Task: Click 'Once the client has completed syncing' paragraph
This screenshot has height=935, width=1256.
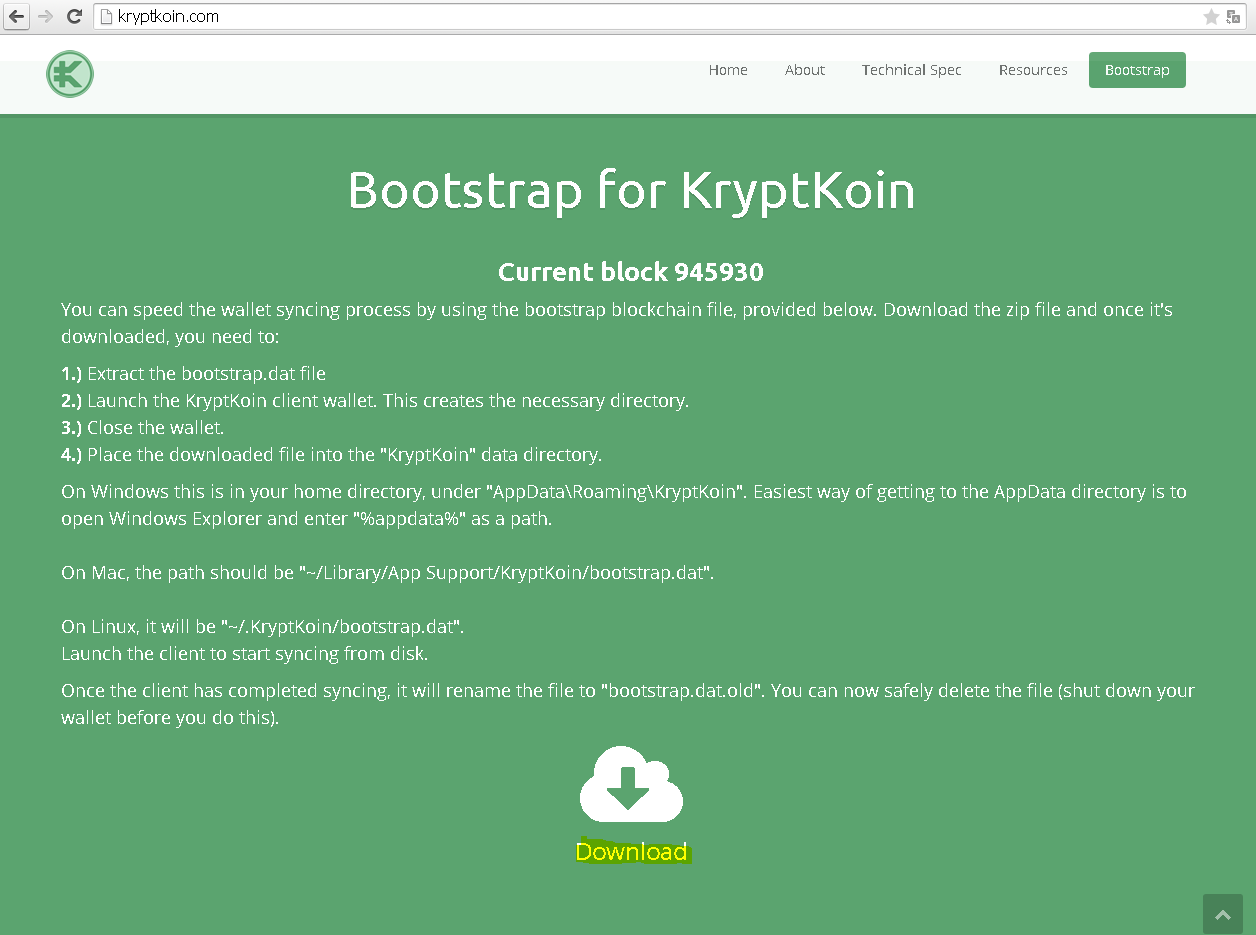Action: [x=628, y=704]
